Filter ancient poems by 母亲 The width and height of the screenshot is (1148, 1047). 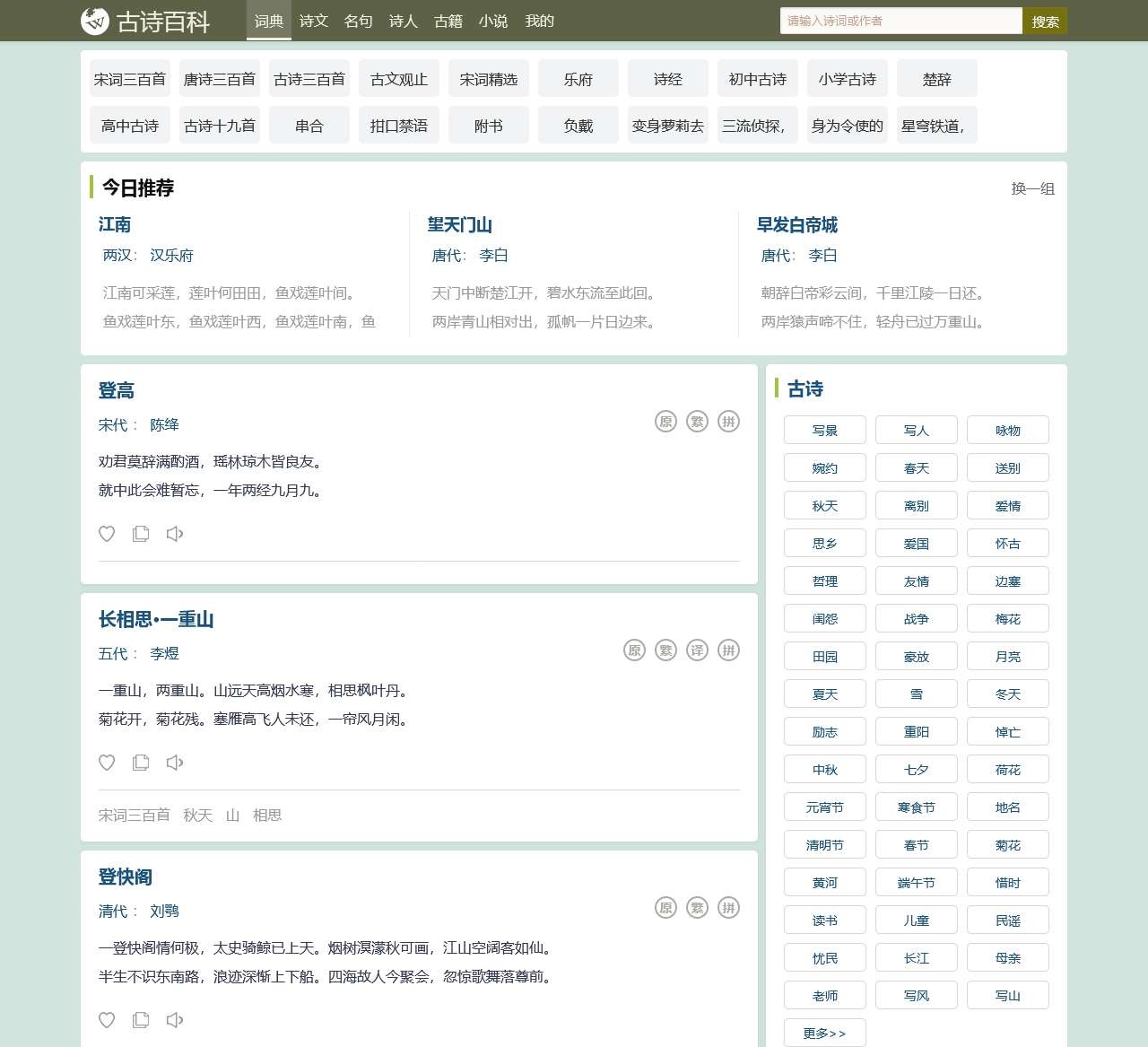click(1008, 957)
